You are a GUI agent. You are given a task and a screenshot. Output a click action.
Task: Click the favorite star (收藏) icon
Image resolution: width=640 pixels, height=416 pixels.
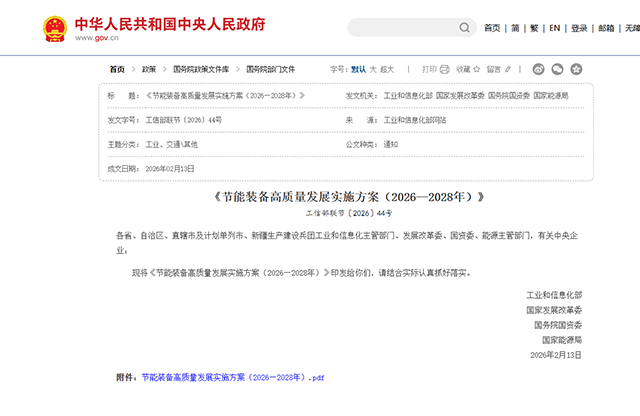(476, 69)
